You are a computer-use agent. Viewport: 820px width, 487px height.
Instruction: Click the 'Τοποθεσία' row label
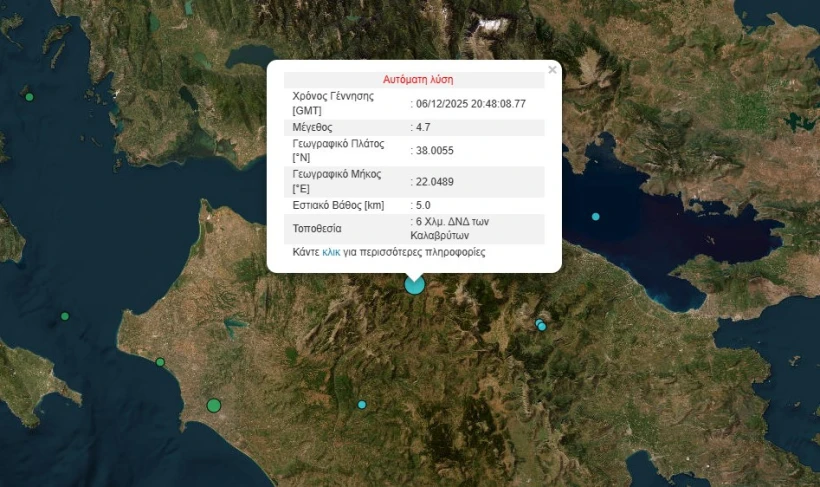317,229
